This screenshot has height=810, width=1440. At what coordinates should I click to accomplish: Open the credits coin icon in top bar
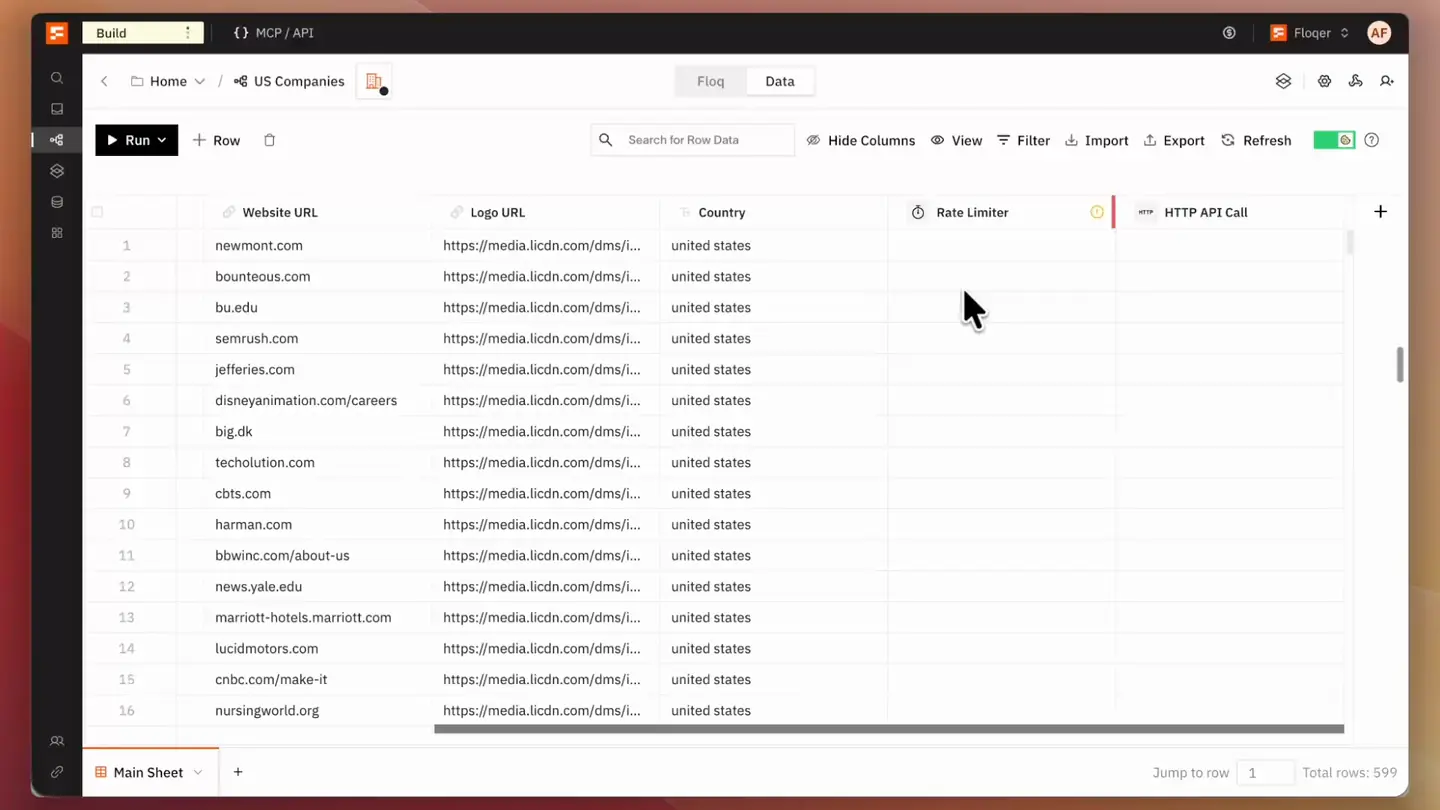(x=1229, y=33)
